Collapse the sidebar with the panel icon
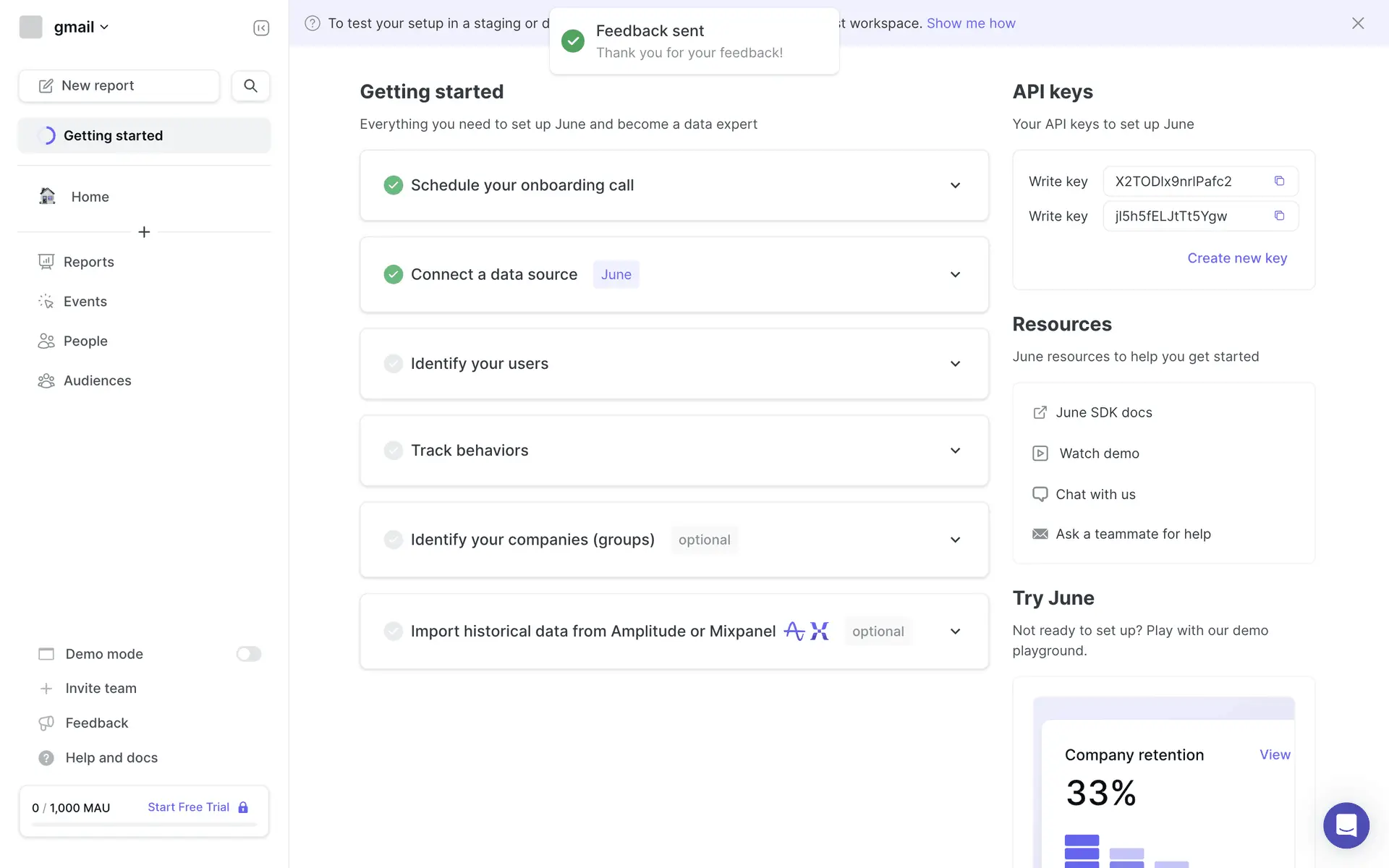 coord(261,27)
